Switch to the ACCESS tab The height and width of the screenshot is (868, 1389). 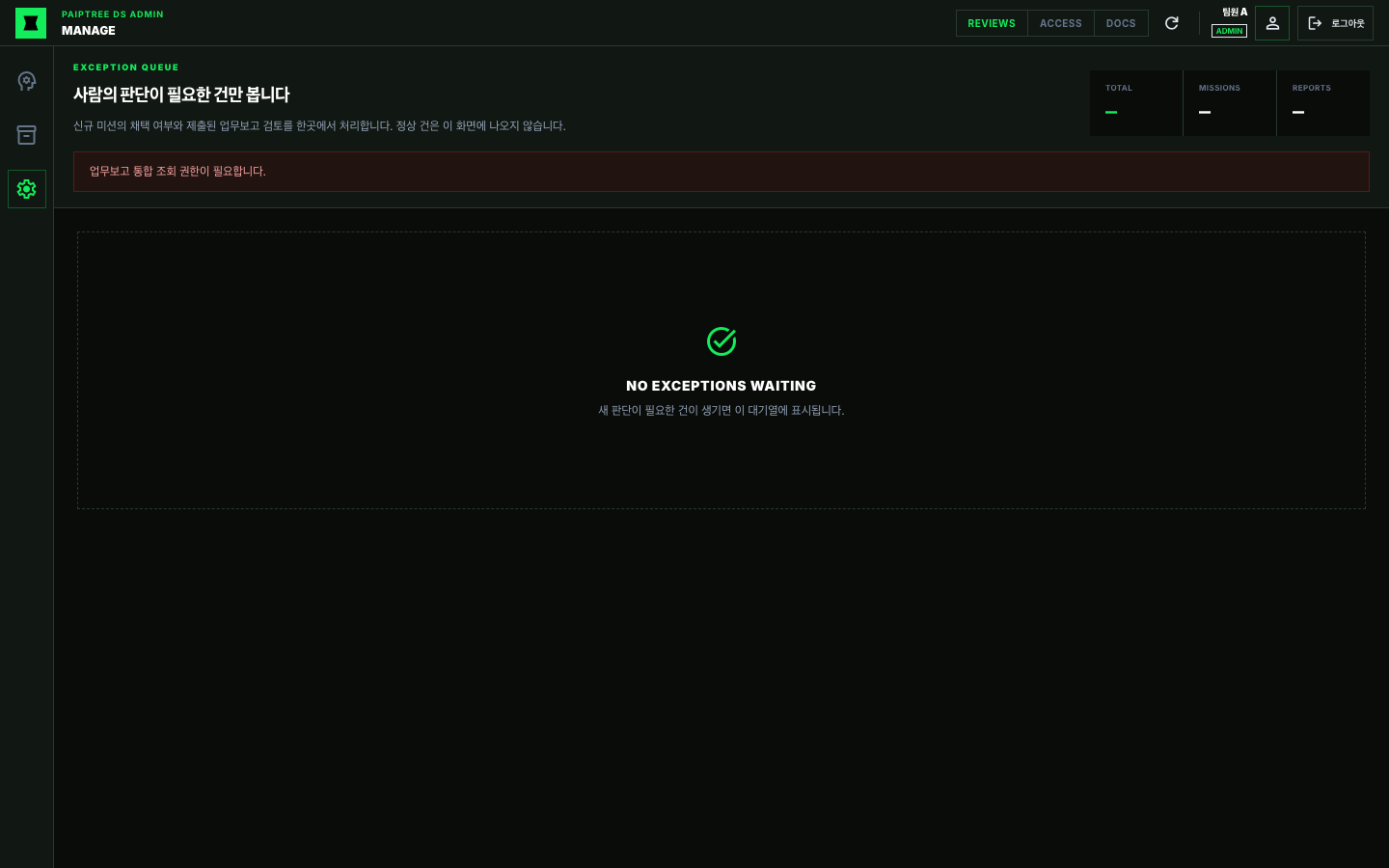(1061, 23)
